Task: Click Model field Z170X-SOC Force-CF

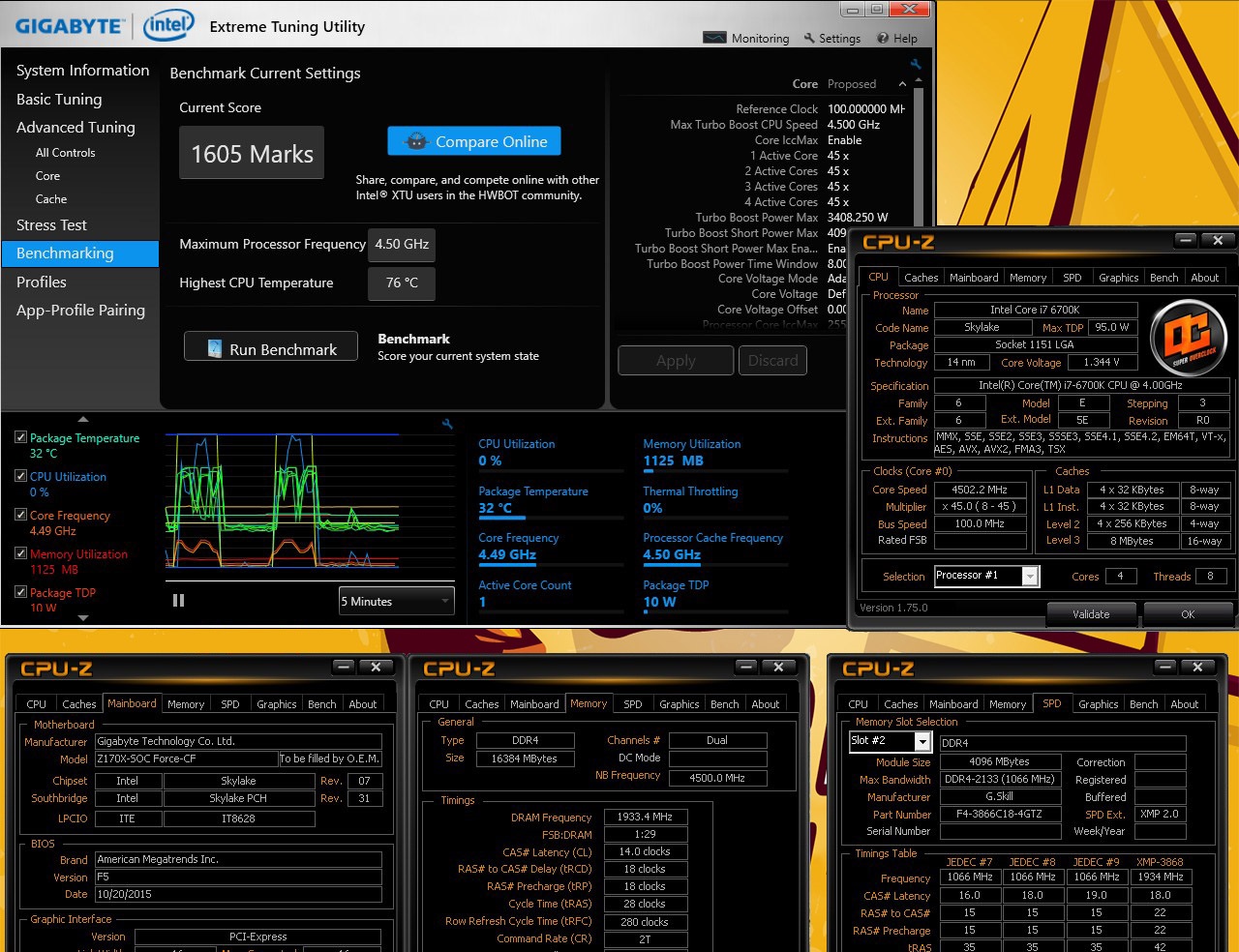Action: click(185, 759)
